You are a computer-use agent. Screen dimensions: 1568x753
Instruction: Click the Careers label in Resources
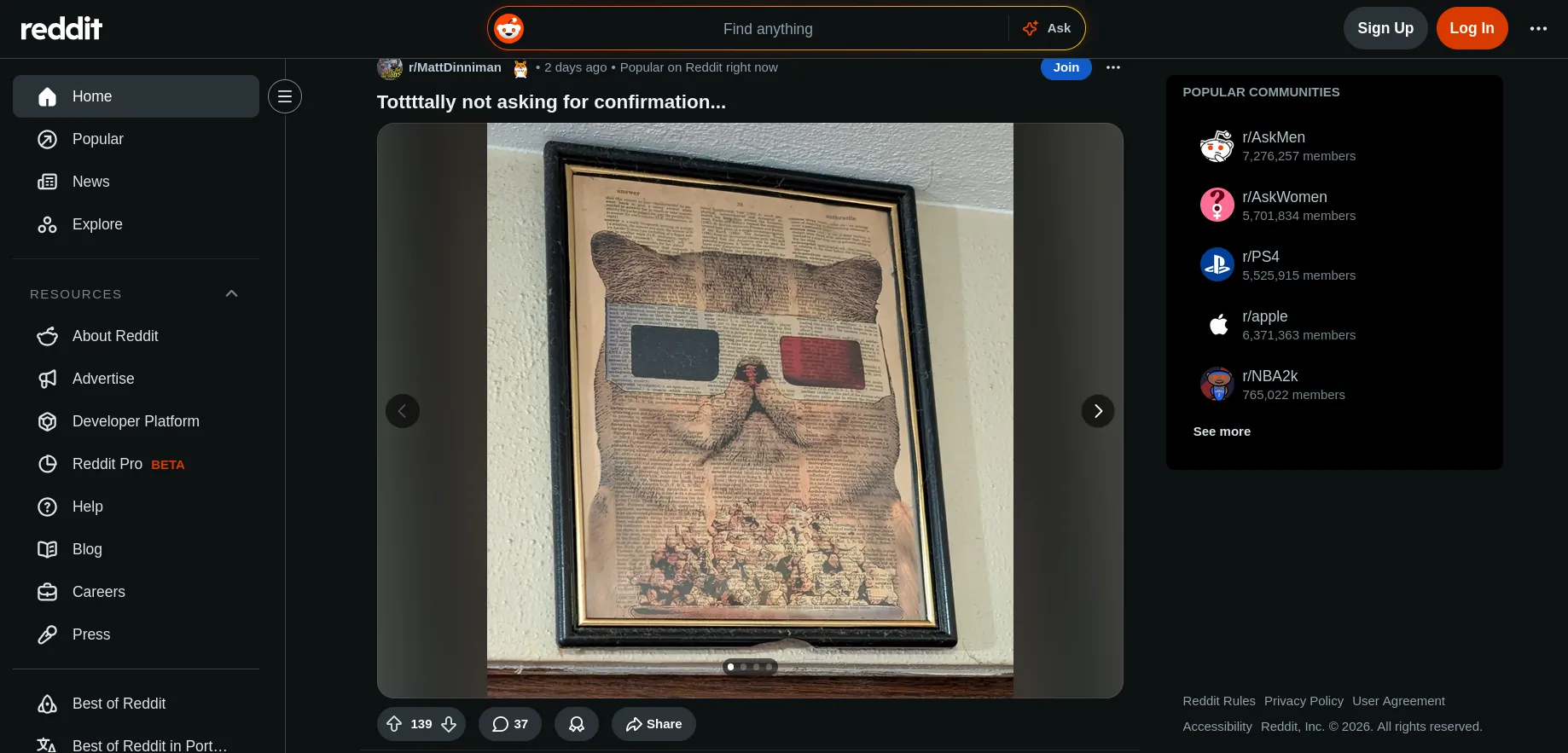click(99, 592)
